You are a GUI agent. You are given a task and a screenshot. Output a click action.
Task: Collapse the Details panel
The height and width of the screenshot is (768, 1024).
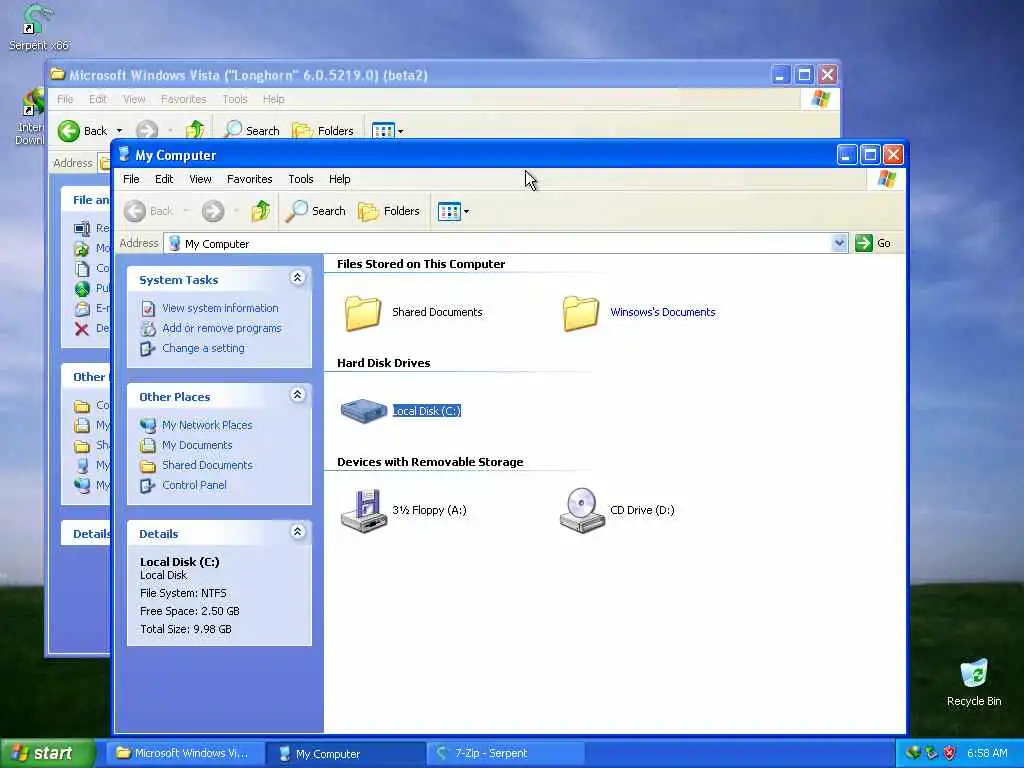(x=297, y=532)
